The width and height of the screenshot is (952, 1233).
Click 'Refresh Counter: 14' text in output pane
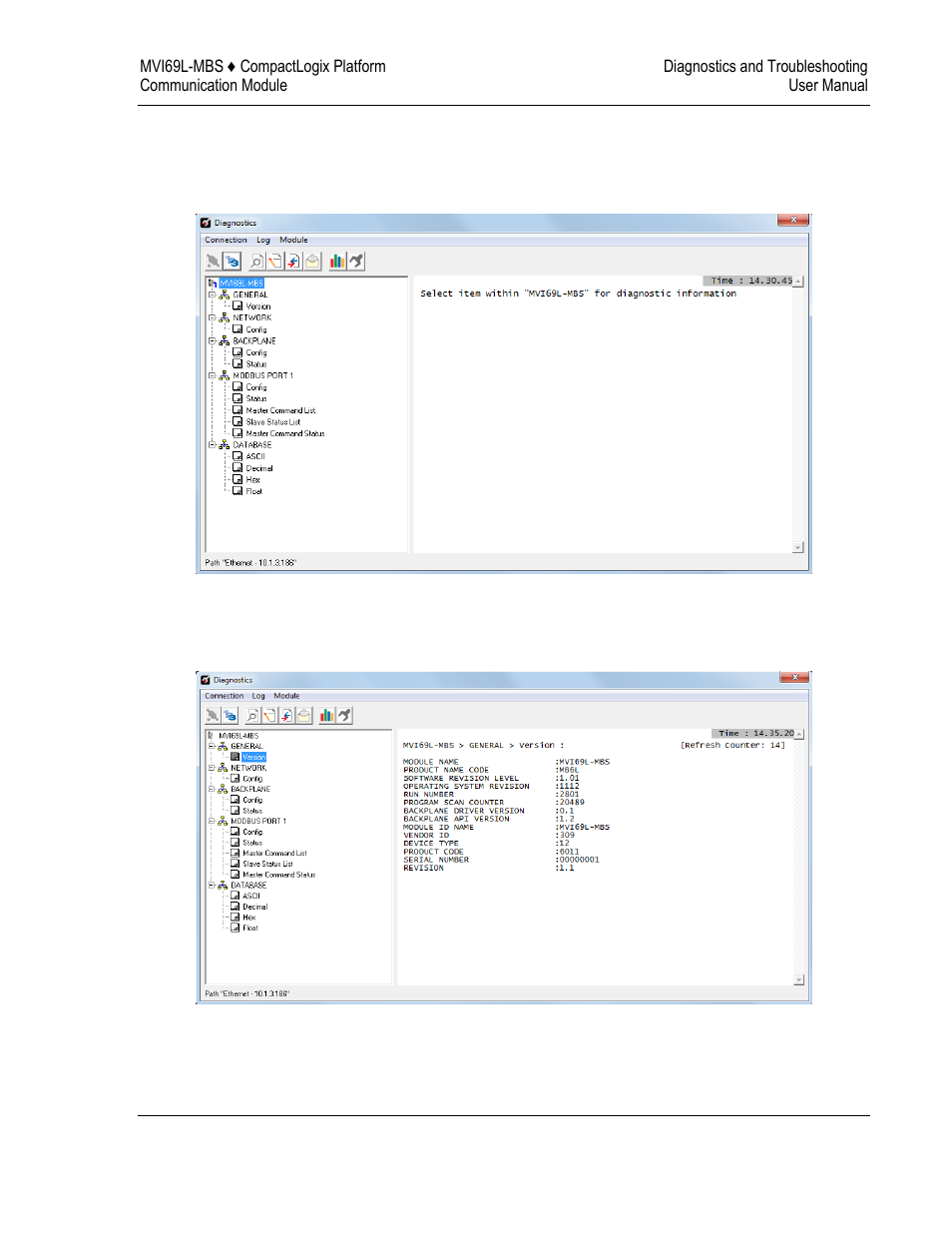(732, 745)
